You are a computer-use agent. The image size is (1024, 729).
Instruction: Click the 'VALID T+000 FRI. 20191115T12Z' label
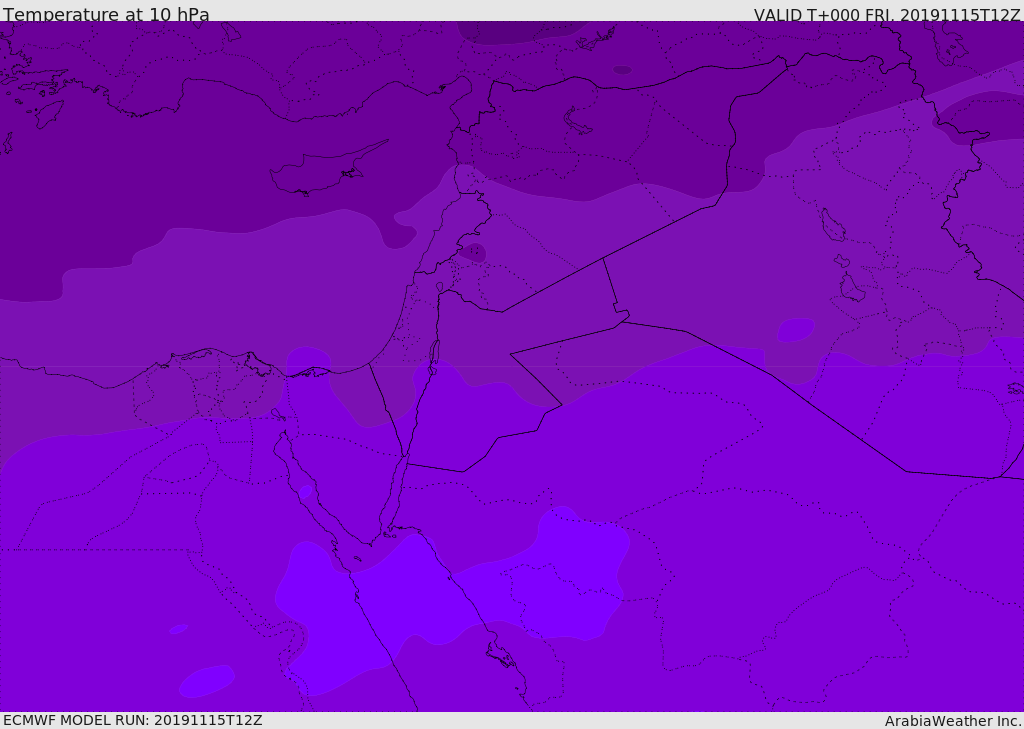(x=887, y=15)
